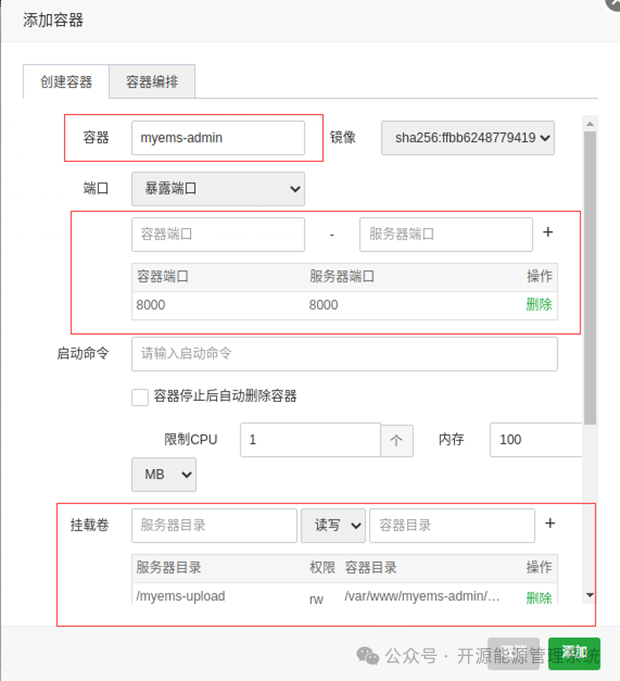Open the MB memory unit dropdown
This screenshot has width=620, height=681.
pyautogui.click(x=164, y=474)
